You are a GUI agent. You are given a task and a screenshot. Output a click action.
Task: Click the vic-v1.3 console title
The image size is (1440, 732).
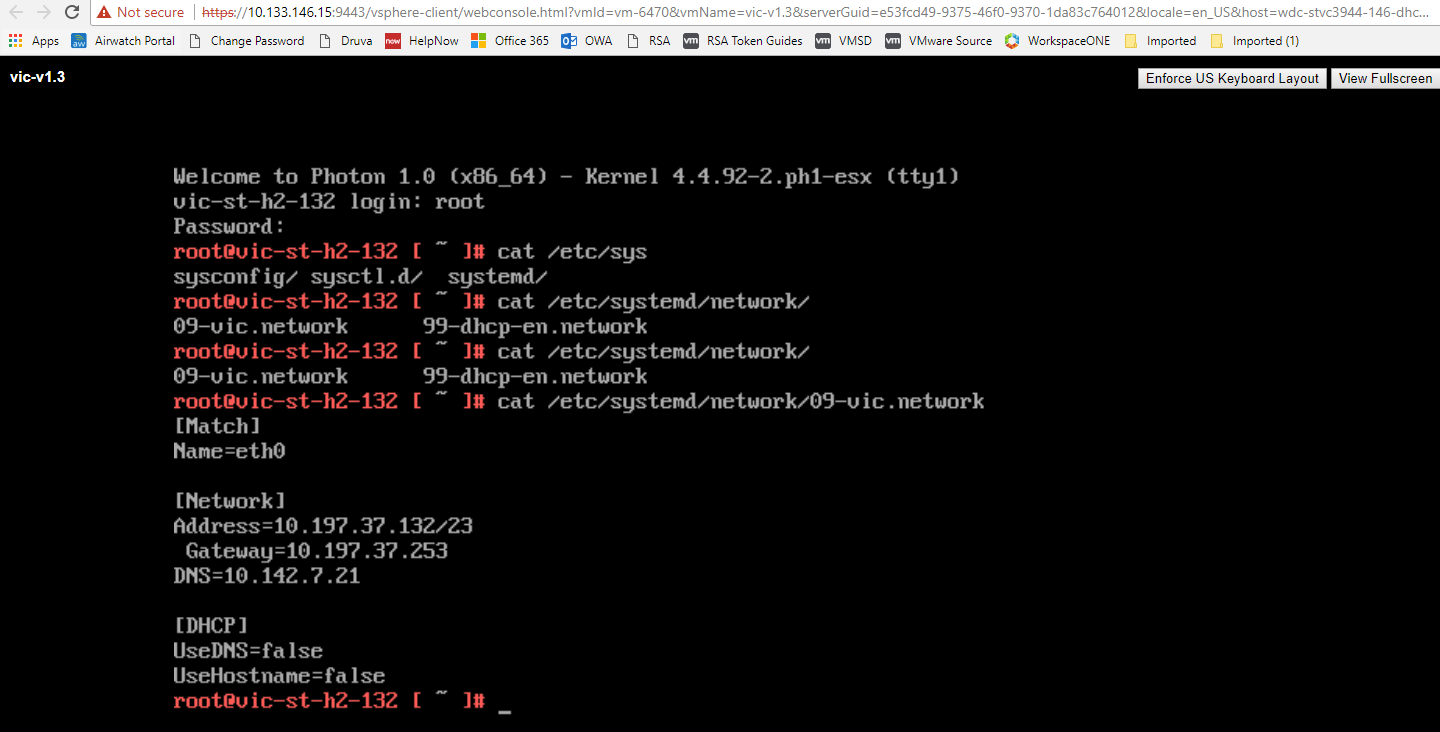pyautogui.click(x=37, y=77)
